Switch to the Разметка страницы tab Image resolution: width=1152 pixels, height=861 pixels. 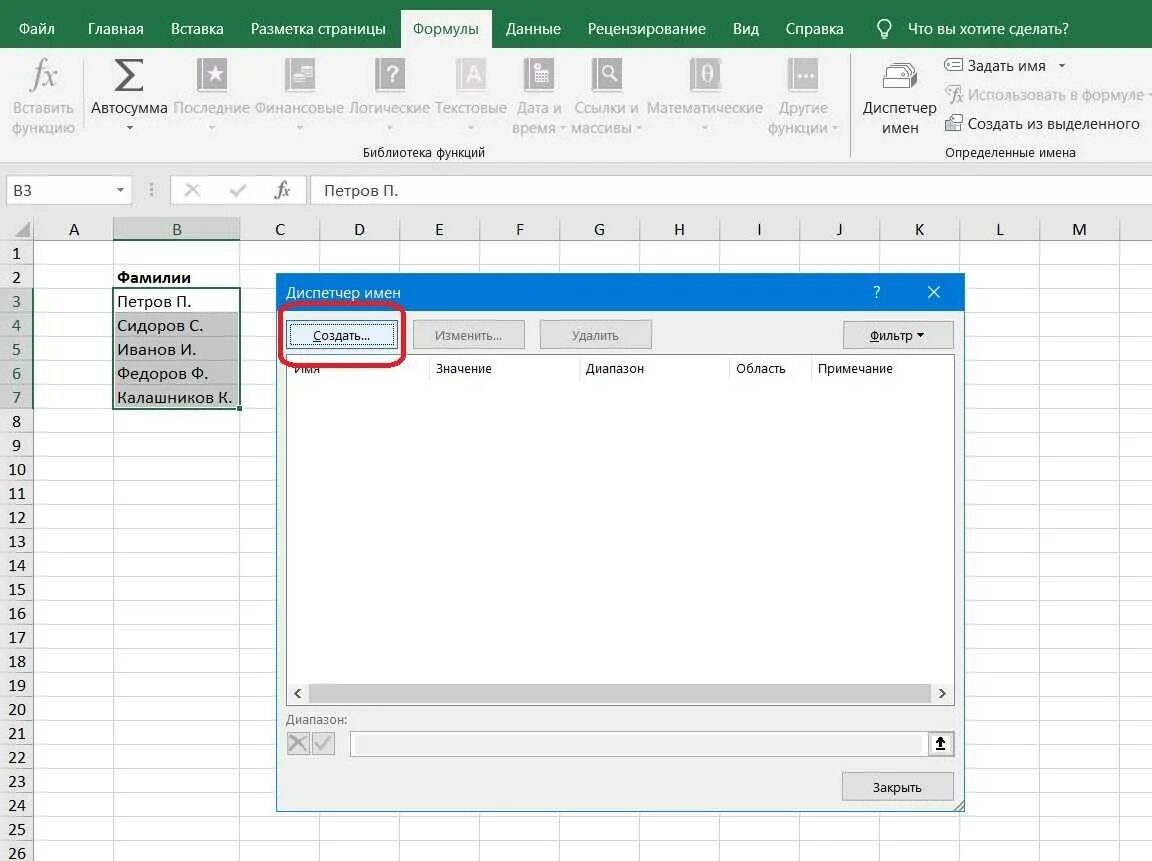click(x=317, y=29)
